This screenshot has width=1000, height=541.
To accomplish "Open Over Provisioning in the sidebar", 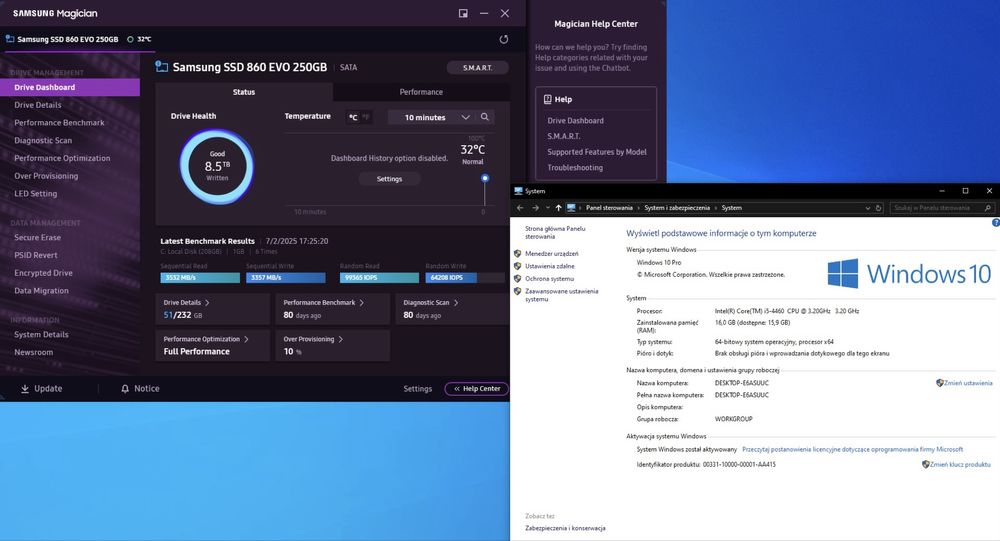I will click(x=46, y=176).
